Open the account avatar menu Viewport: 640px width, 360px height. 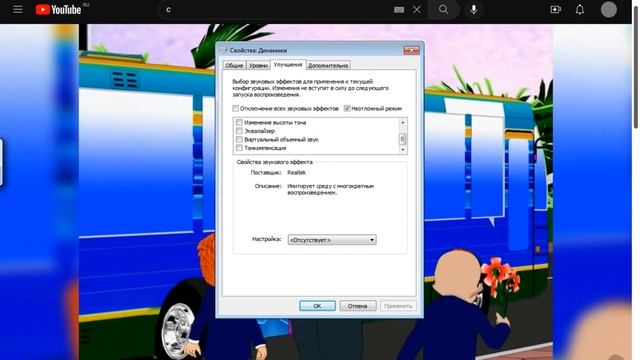[609, 9]
